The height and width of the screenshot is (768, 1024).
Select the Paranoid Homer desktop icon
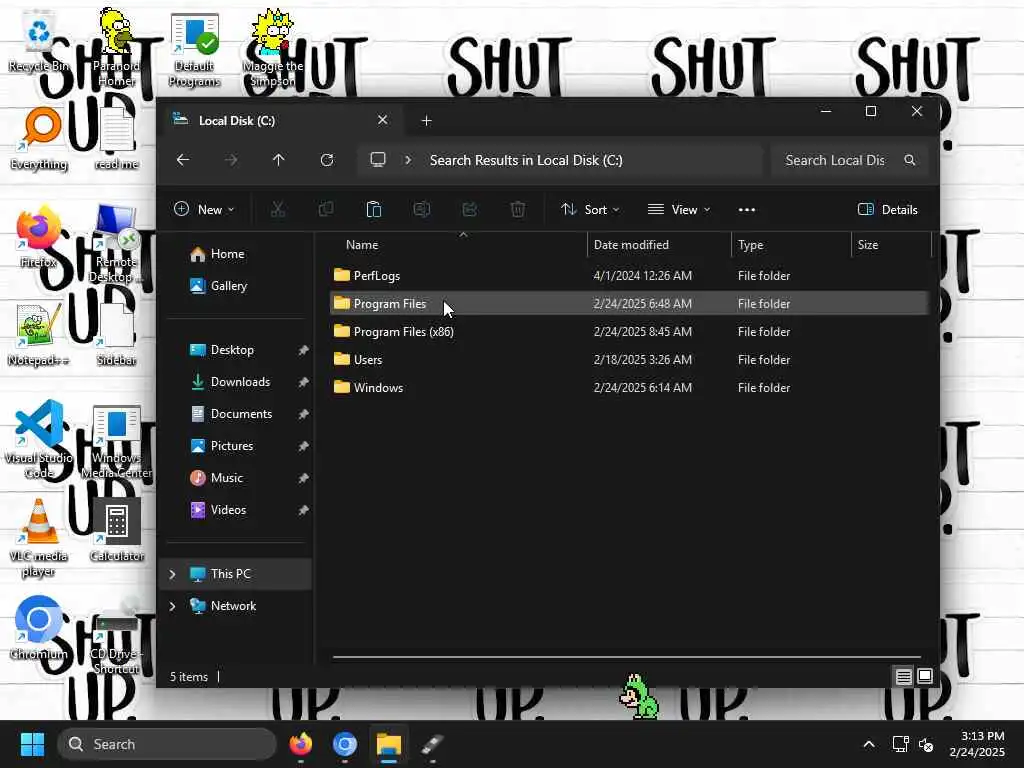116,48
